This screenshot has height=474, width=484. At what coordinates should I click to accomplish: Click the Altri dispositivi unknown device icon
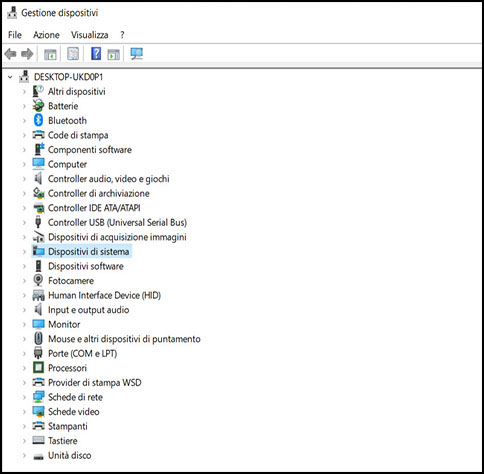tap(39, 91)
